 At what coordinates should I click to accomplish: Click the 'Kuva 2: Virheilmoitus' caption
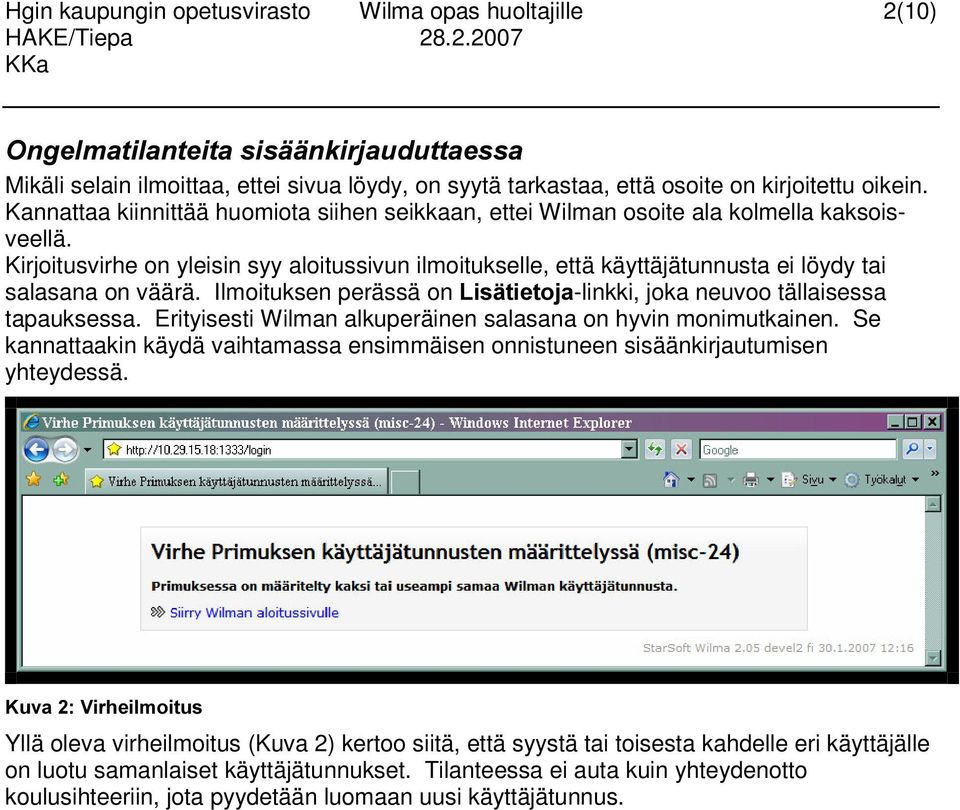pos(103,707)
